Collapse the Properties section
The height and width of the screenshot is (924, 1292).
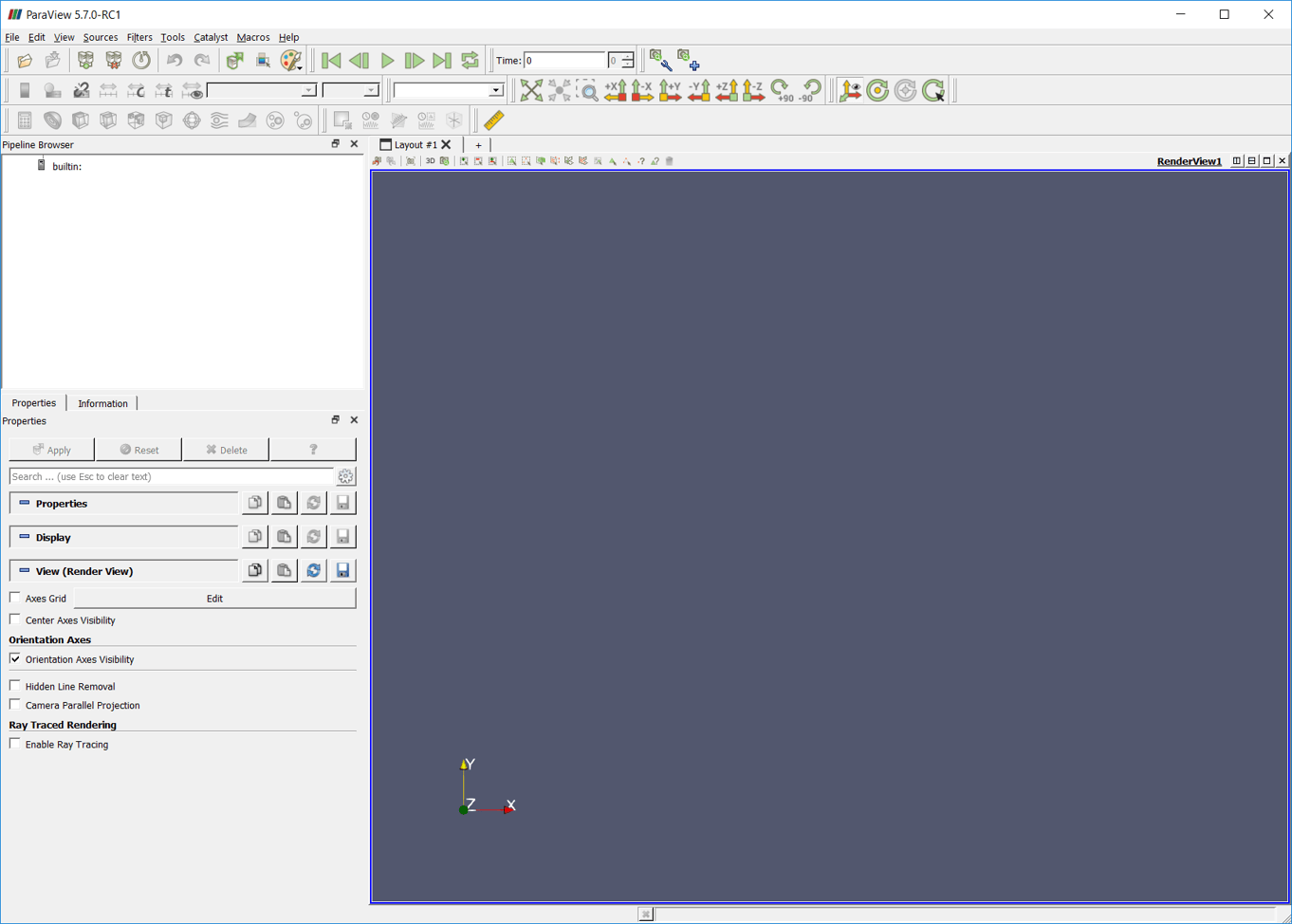(123, 503)
